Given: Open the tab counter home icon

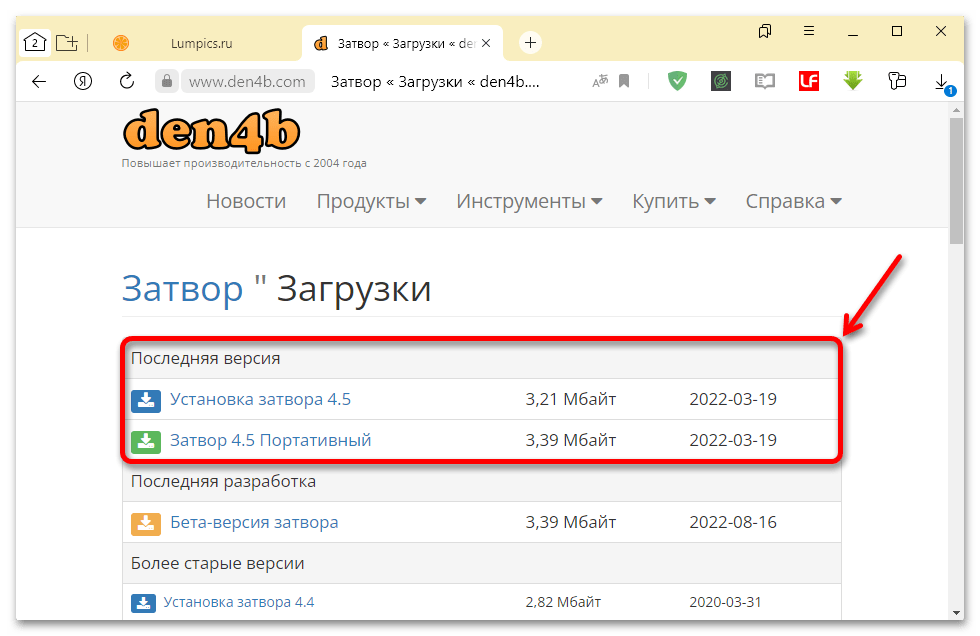Looking at the screenshot, I should 35,42.
